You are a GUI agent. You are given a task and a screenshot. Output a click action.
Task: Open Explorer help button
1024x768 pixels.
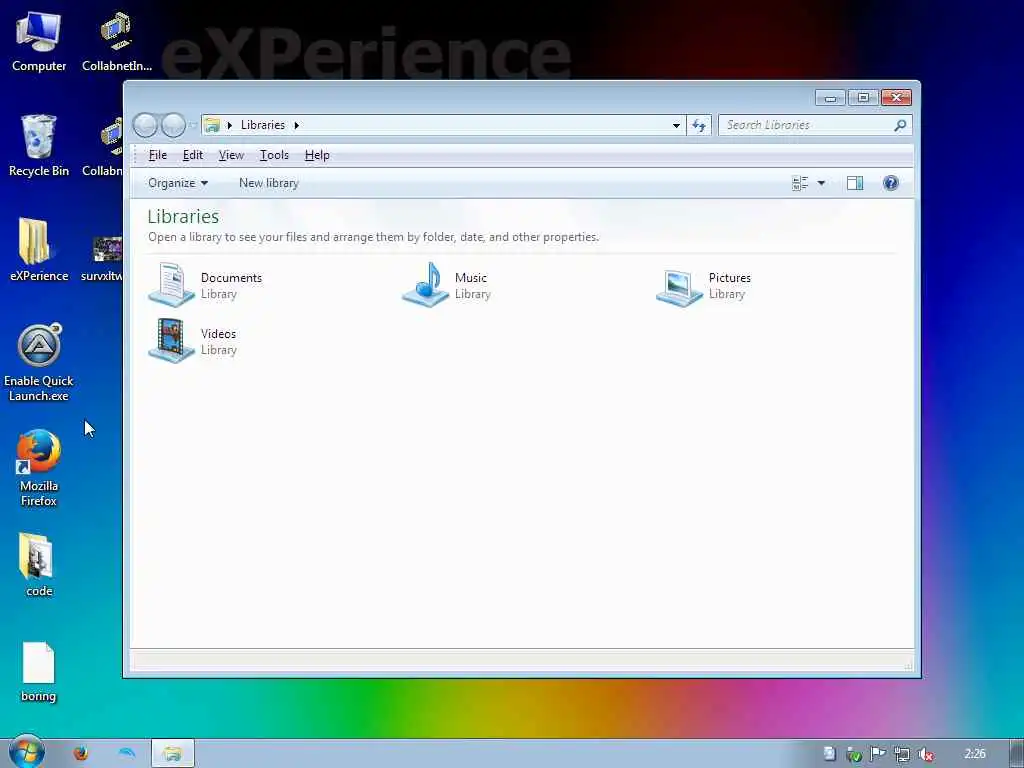891,184
